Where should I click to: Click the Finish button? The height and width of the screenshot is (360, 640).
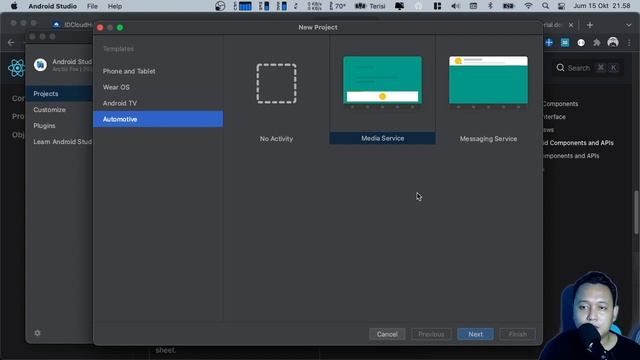coord(518,334)
